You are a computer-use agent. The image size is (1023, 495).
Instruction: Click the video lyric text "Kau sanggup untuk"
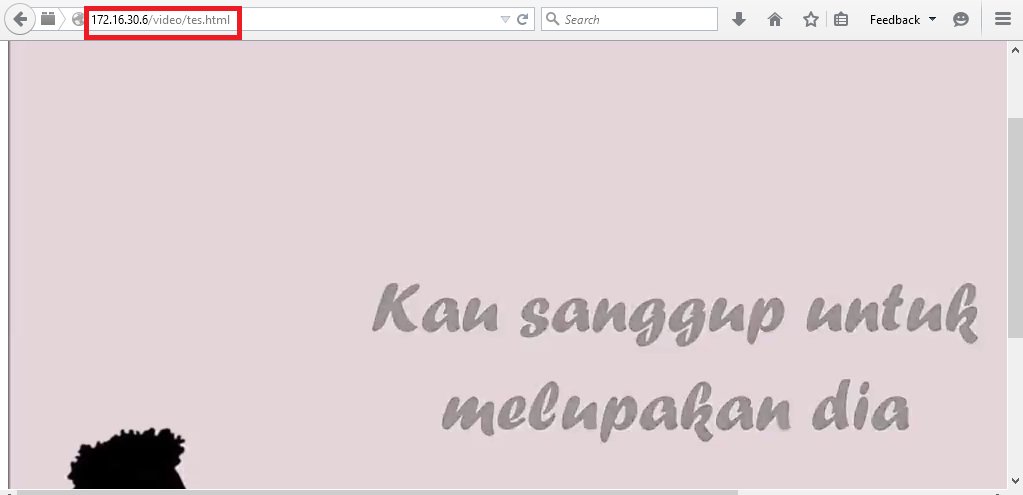click(675, 312)
